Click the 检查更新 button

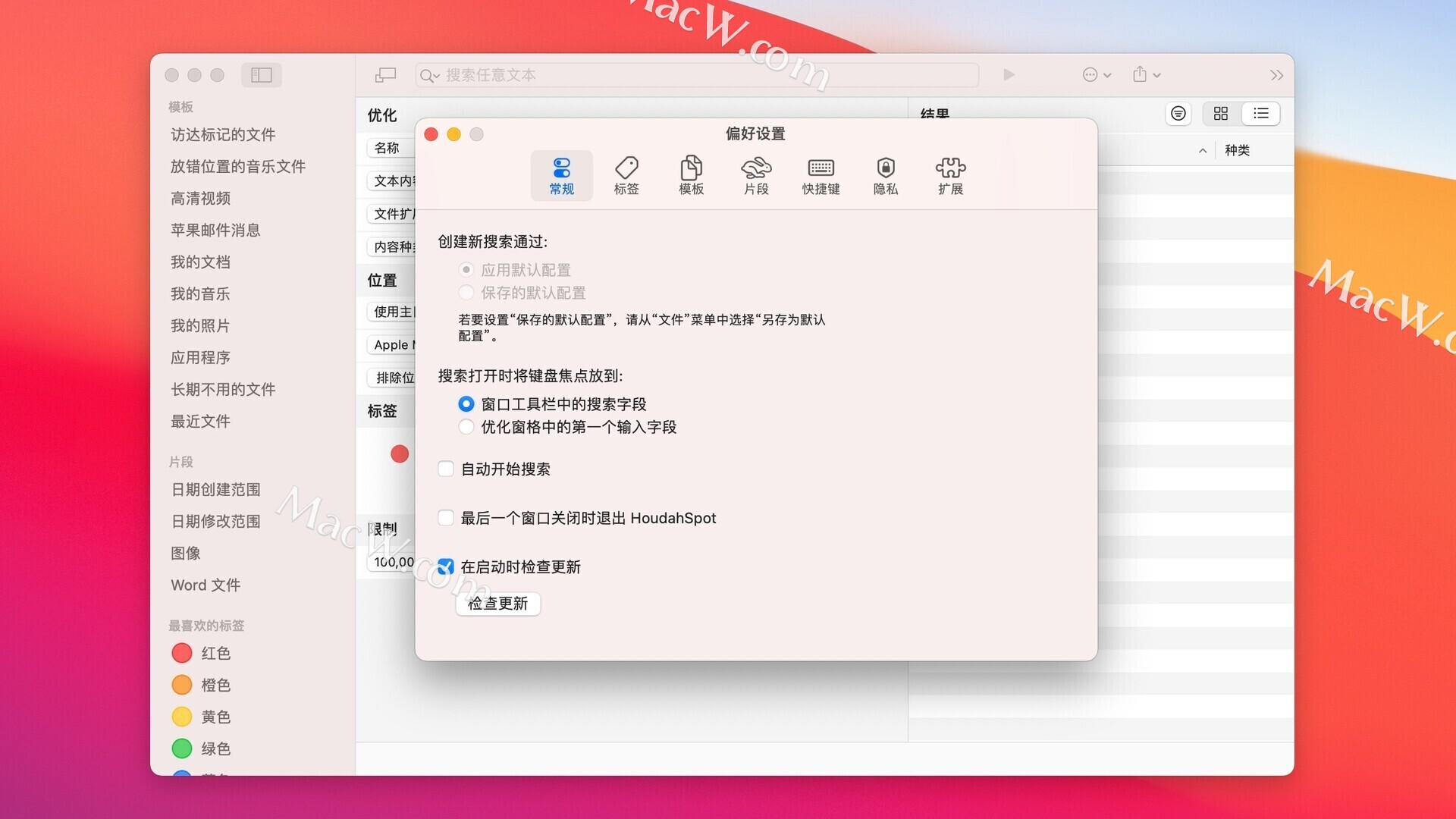point(497,604)
